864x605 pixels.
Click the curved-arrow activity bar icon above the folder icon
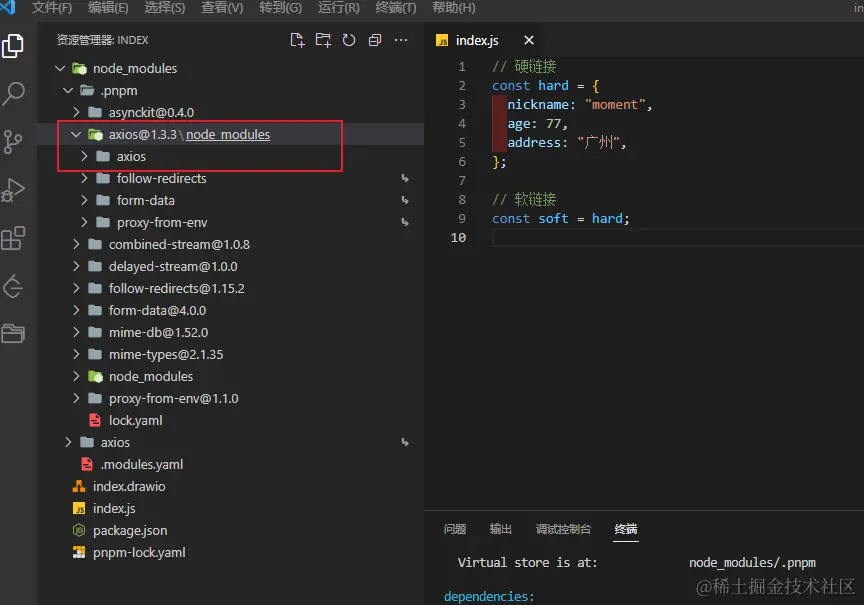[x=13, y=287]
